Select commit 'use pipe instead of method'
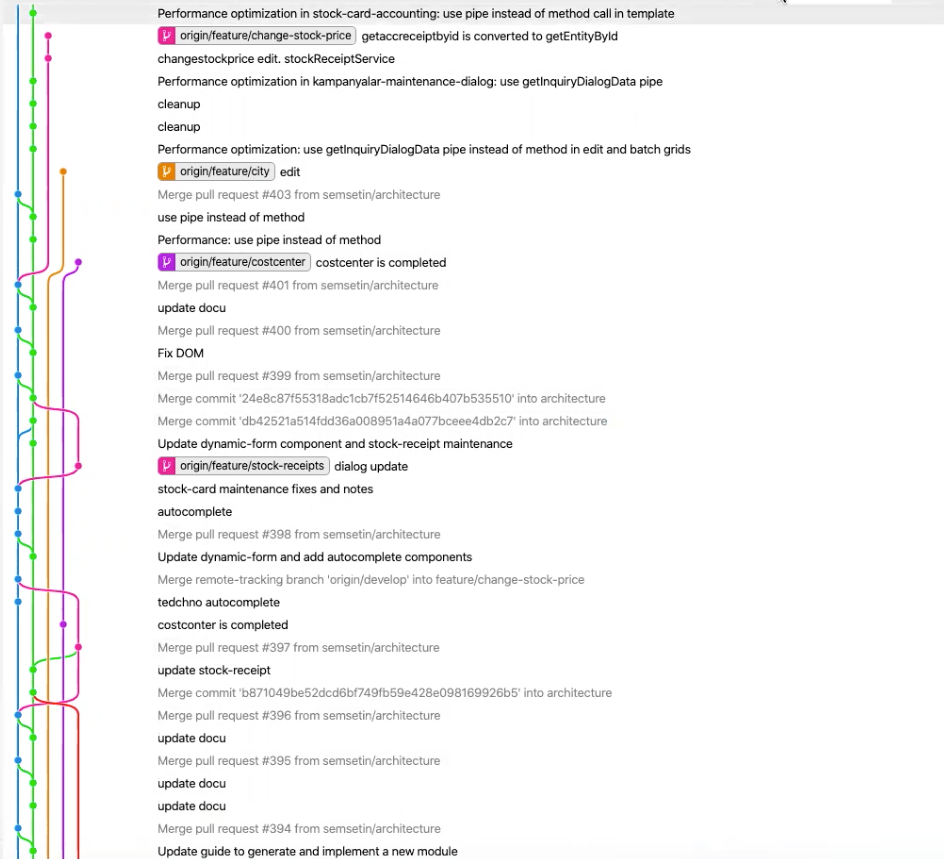Viewport: 944px width, 859px height. (231, 217)
